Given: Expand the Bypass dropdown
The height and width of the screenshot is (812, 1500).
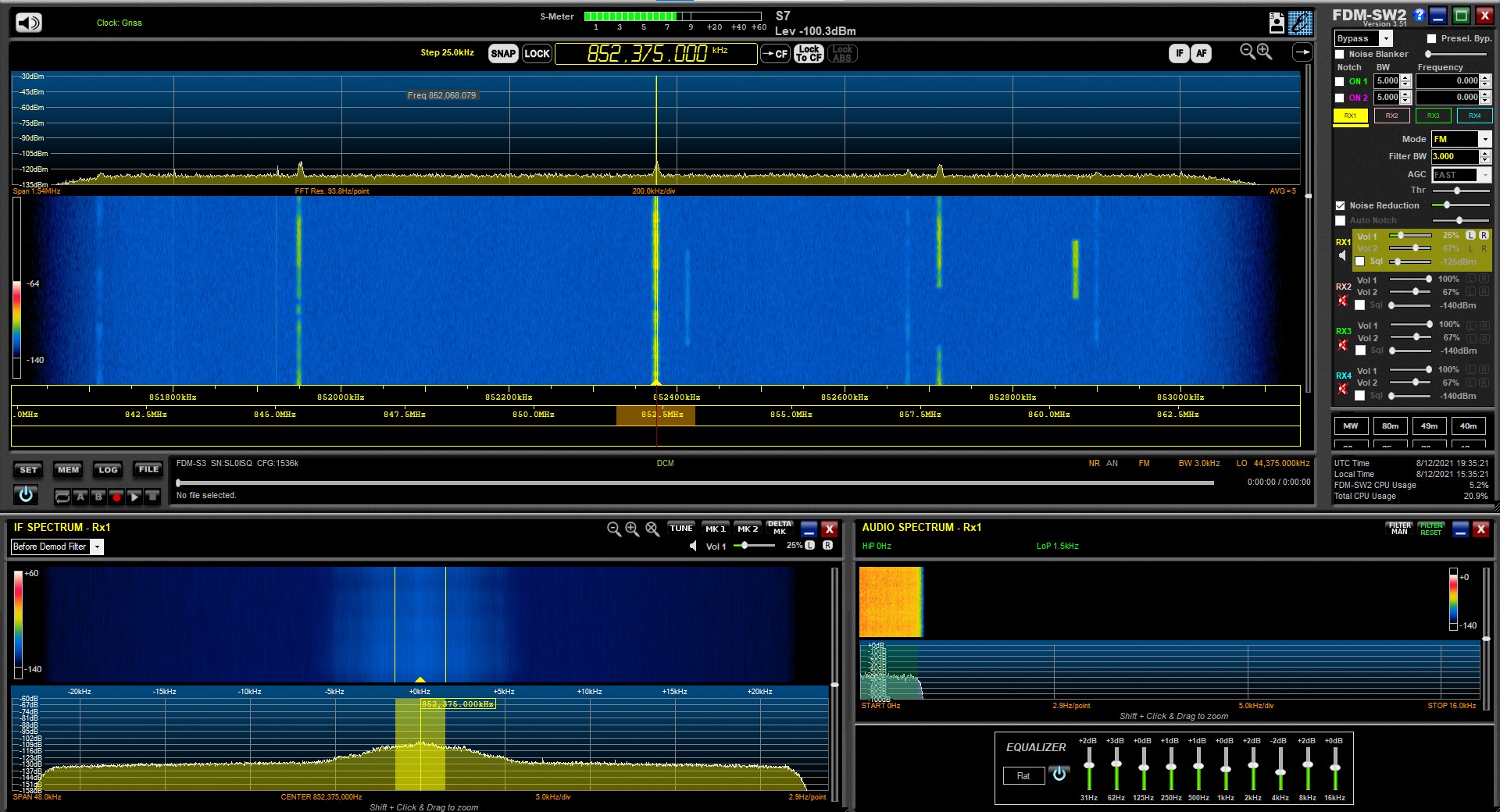Looking at the screenshot, I should click(x=1386, y=38).
